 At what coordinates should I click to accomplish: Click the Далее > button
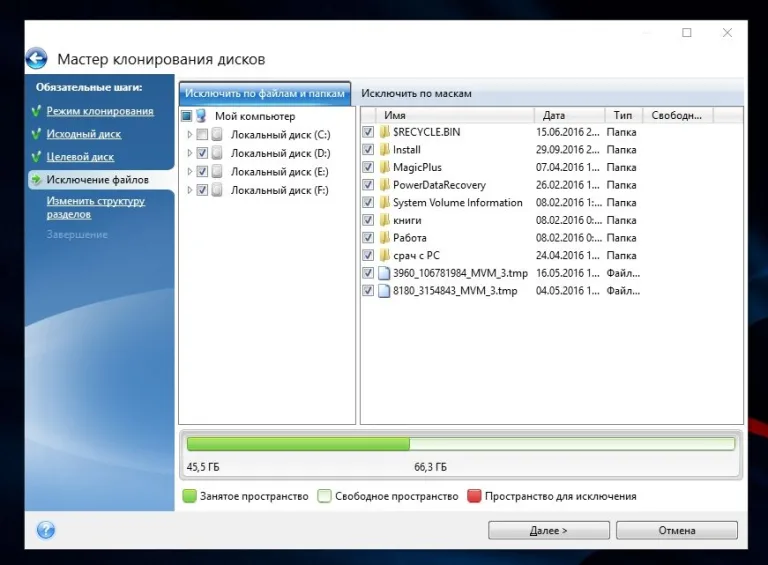tap(549, 530)
